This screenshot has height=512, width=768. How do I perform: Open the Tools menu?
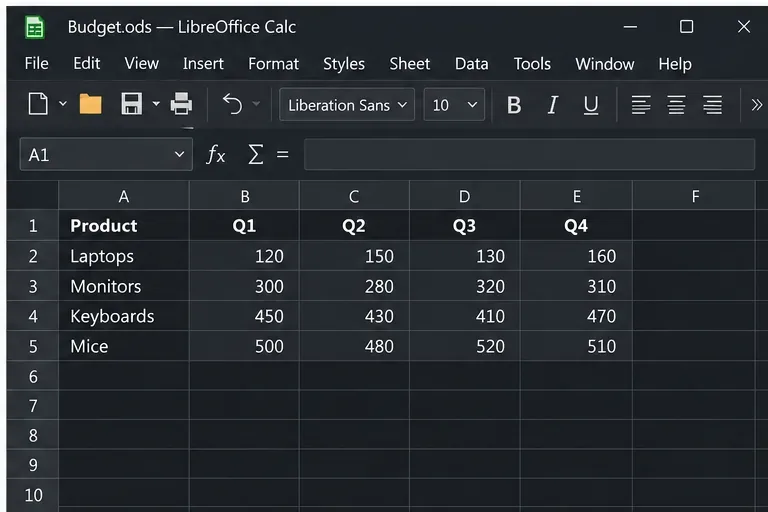pos(532,64)
